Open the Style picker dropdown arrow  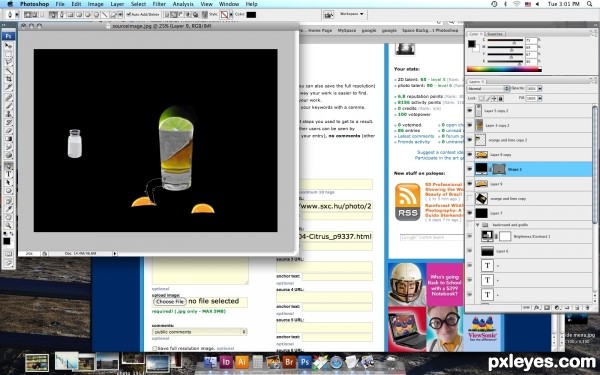[x=231, y=15]
